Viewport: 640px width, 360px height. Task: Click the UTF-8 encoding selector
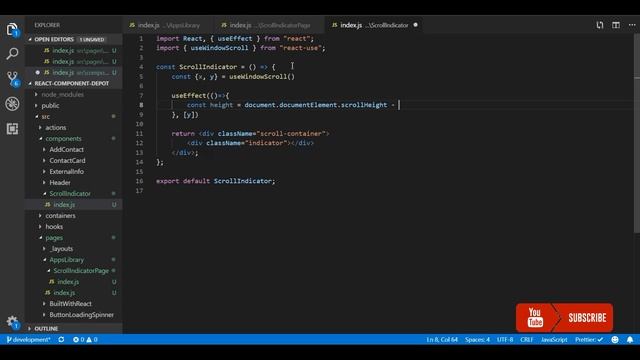point(505,340)
